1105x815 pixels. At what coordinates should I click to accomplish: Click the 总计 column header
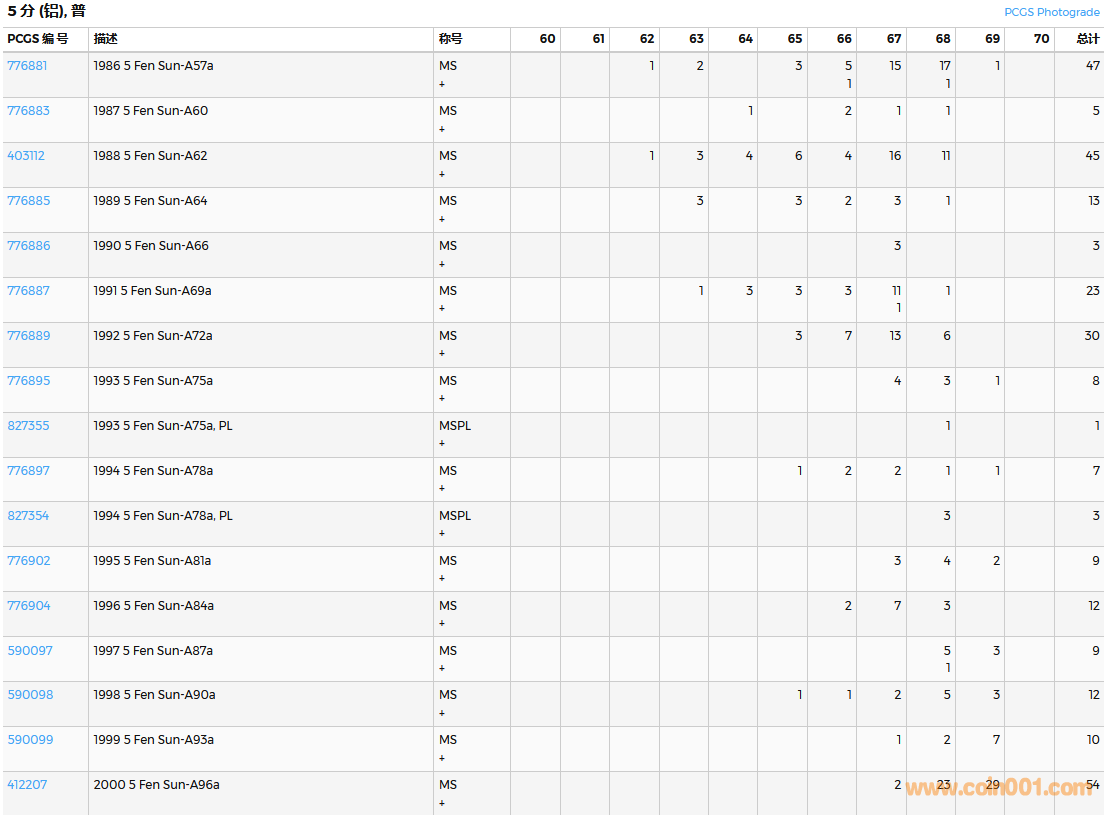[1087, 39]
